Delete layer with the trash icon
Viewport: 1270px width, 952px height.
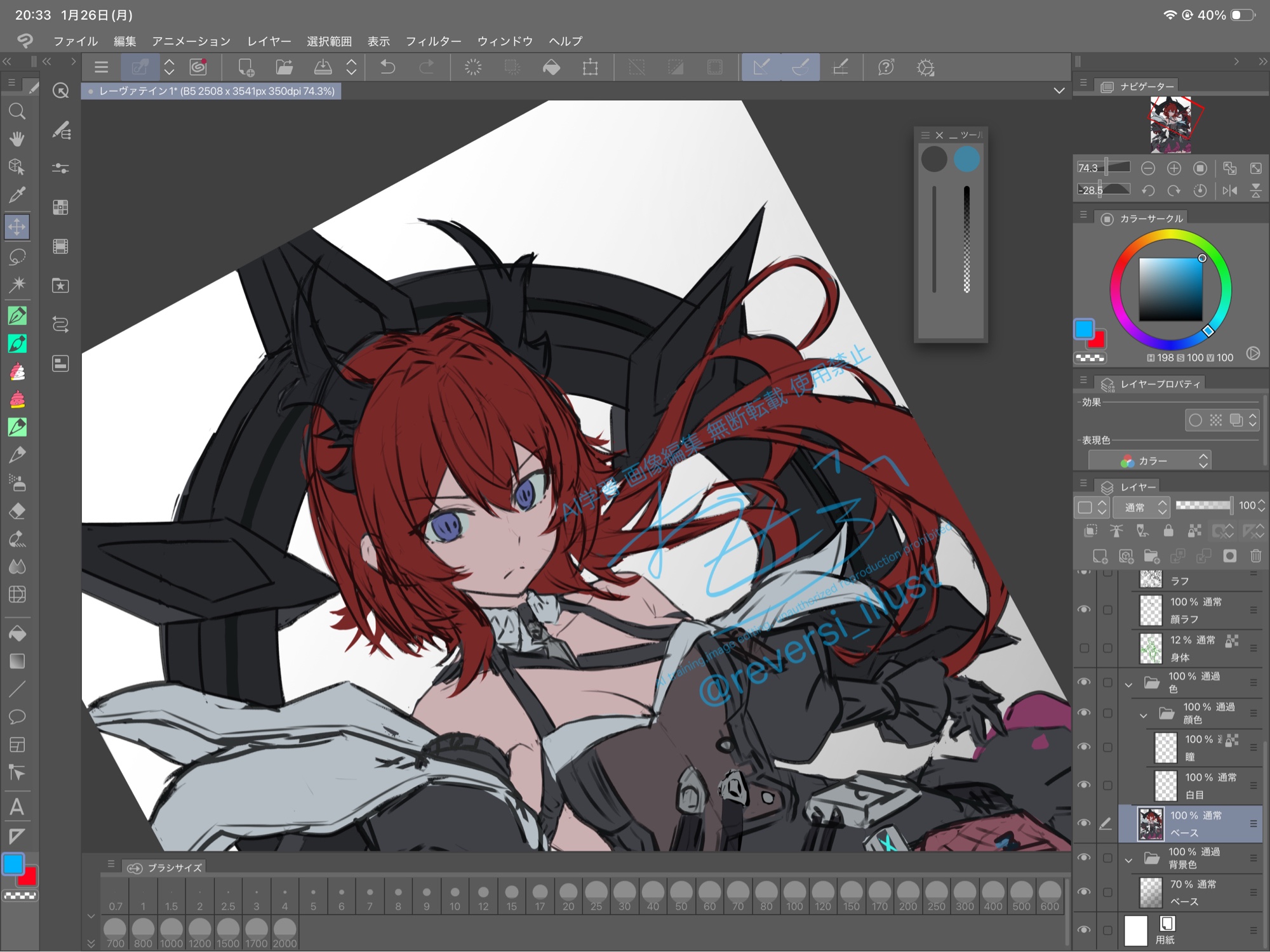pyautogui.click(x=1255, y=557)
